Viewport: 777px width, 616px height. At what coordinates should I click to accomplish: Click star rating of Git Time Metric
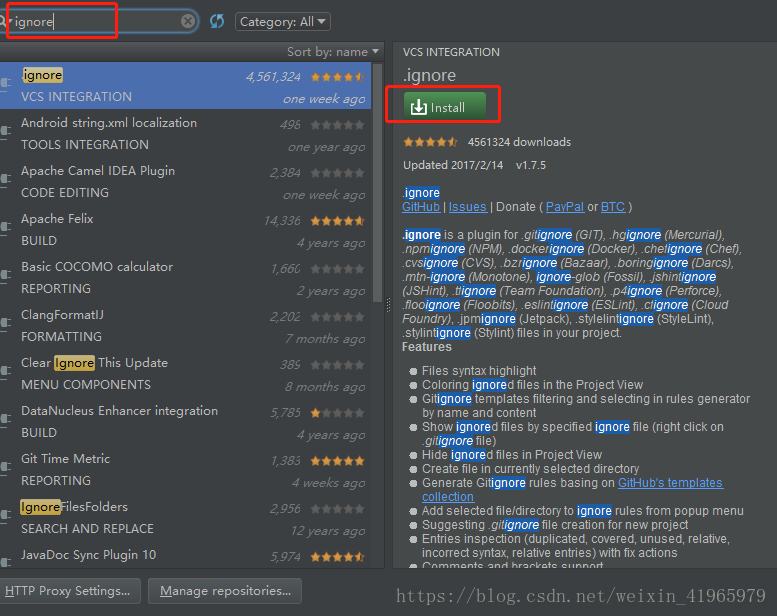pyautogui.click(x=337, y=461)
